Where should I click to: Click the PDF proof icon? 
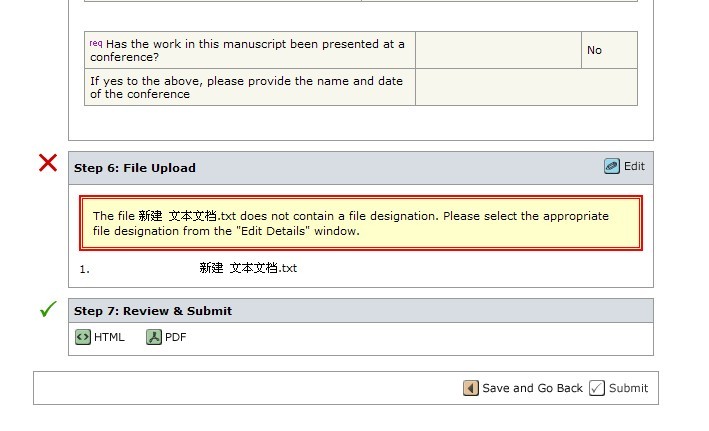154,337
